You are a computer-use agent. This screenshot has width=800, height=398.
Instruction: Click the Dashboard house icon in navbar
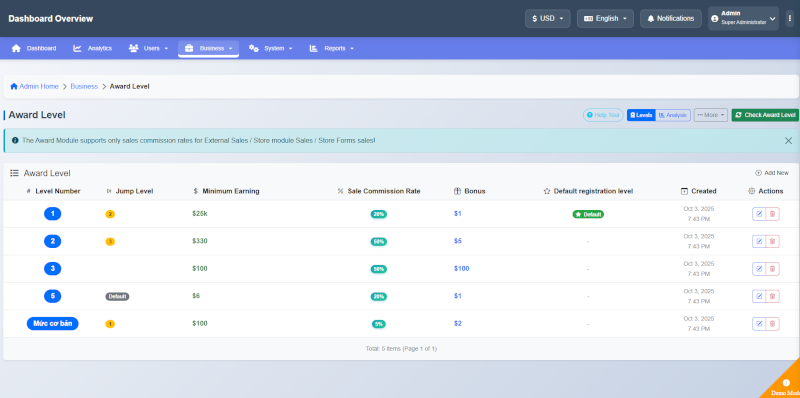(16, 48)
